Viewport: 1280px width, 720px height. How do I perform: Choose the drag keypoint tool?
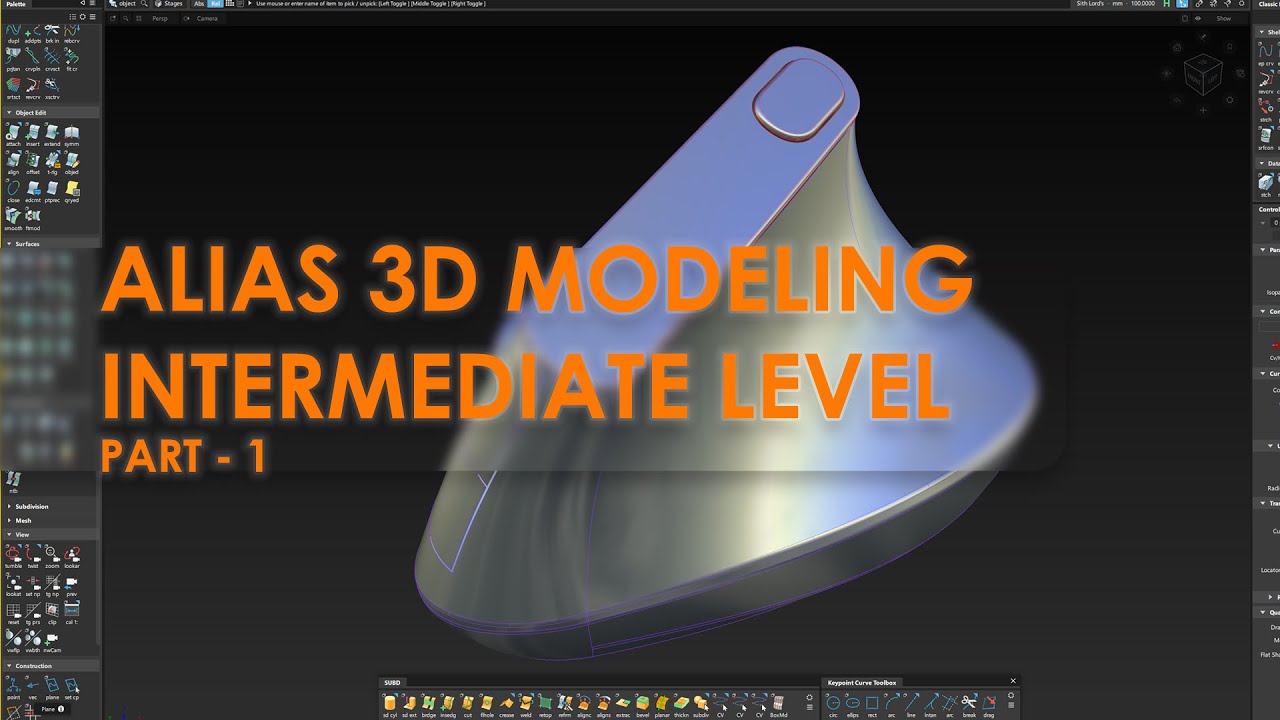click(989, 706)
